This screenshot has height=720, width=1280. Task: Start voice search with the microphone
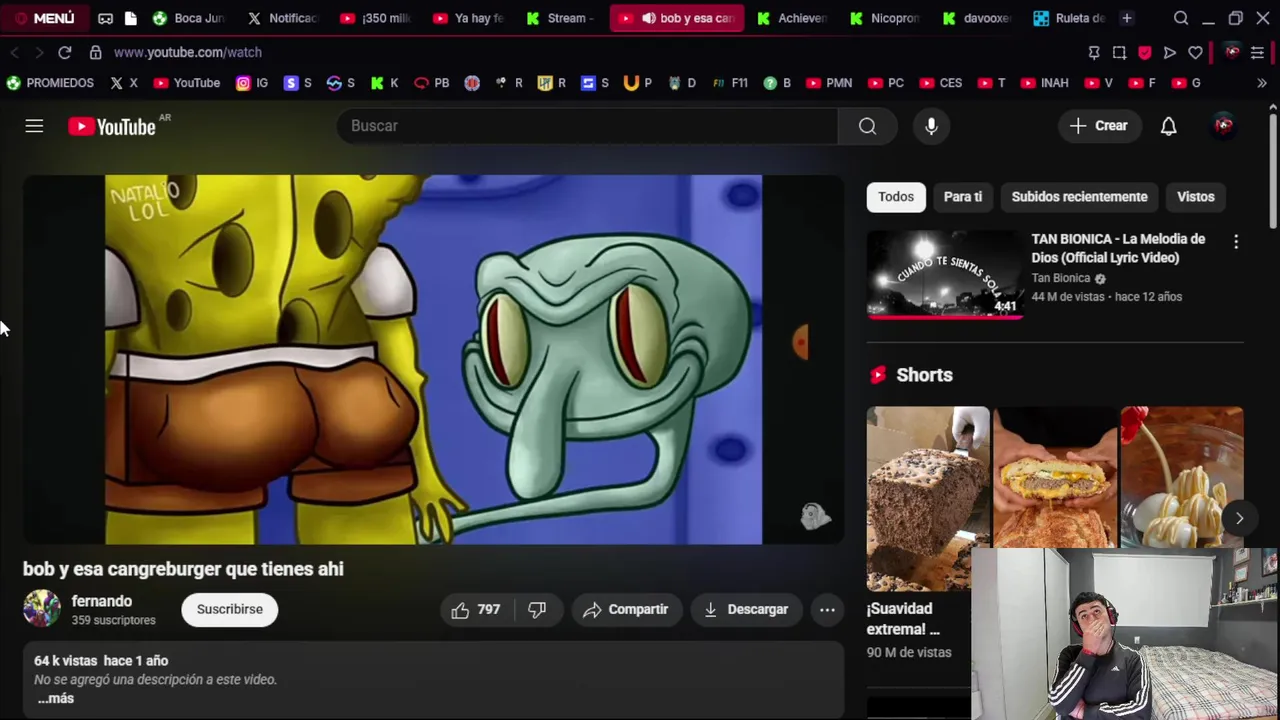pyautogui.click(x=931, y=126)
